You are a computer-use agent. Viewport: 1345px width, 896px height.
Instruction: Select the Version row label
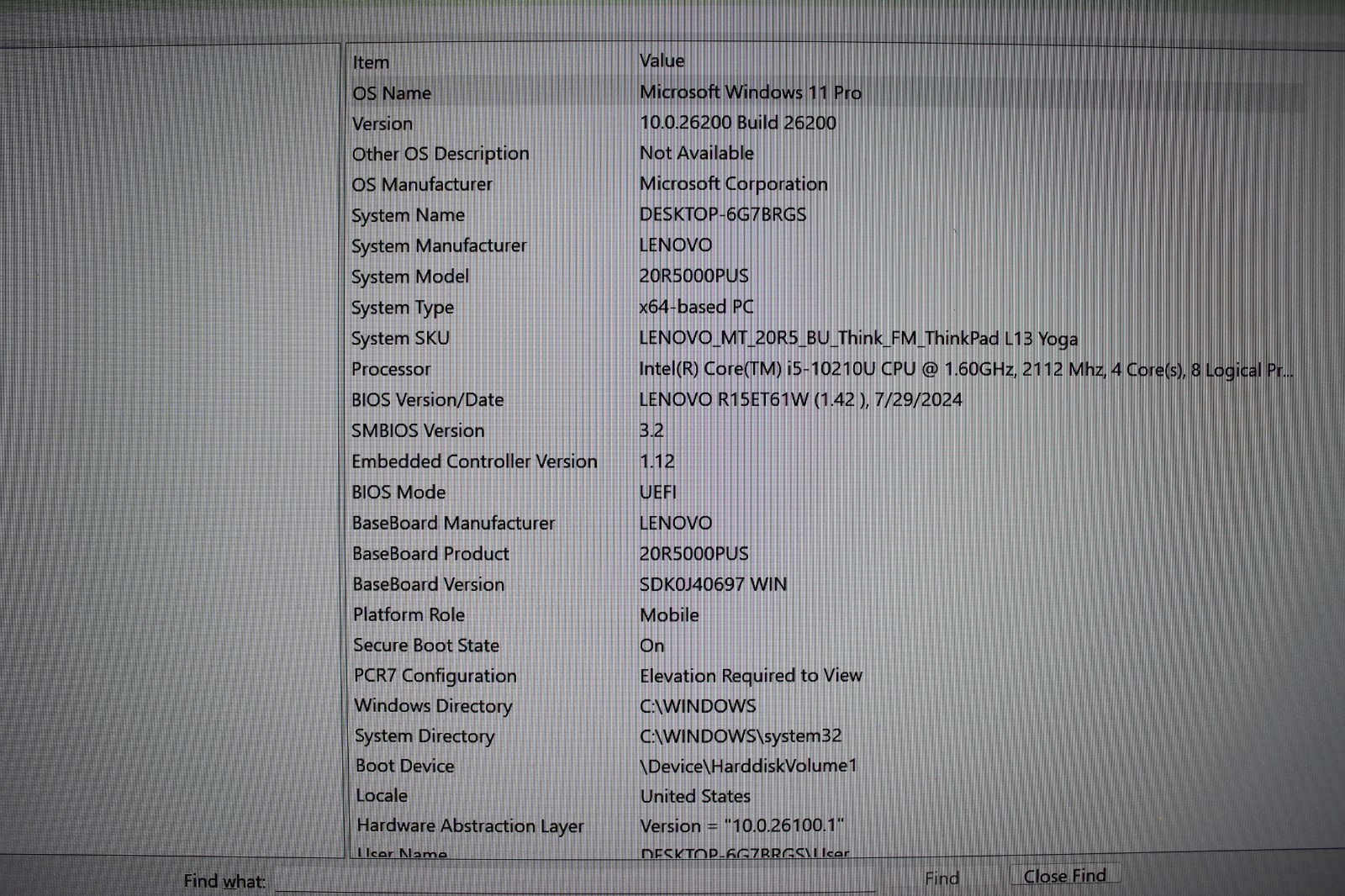click(382, 124)
